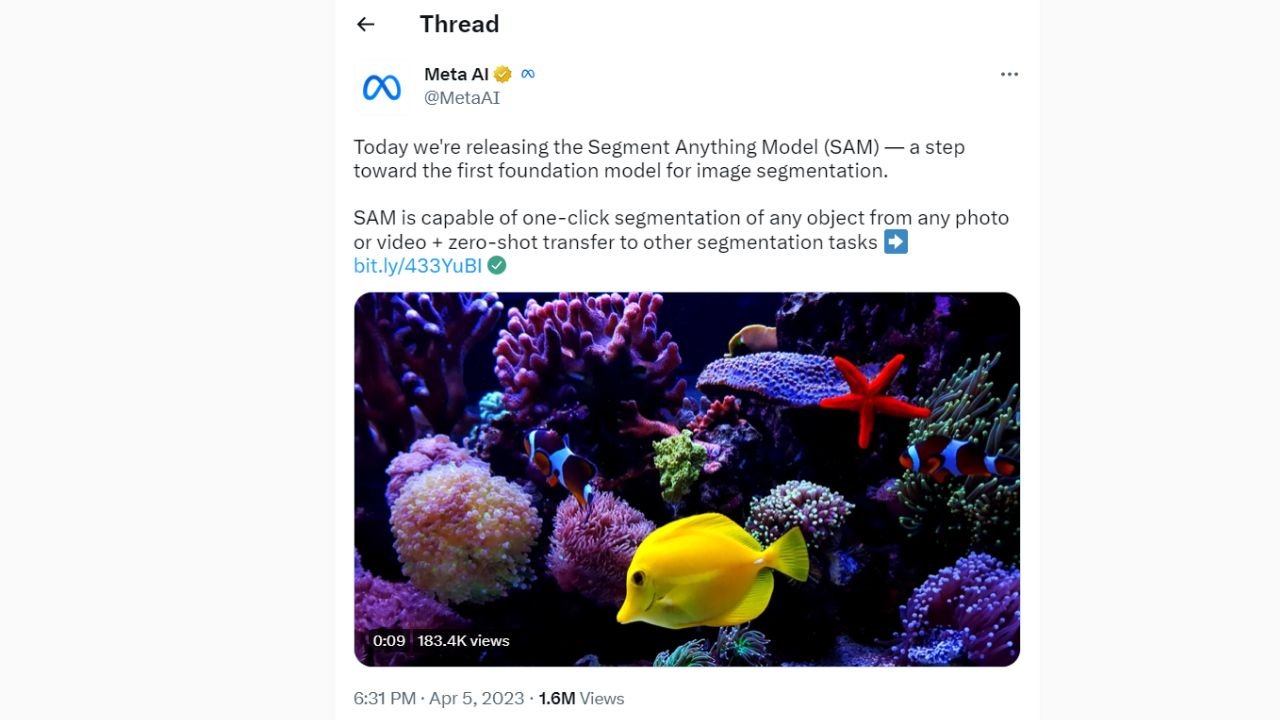Screen dimensions: 1280x720
Task: Open the three-dot more options menu
Action: coord(1009,74)
